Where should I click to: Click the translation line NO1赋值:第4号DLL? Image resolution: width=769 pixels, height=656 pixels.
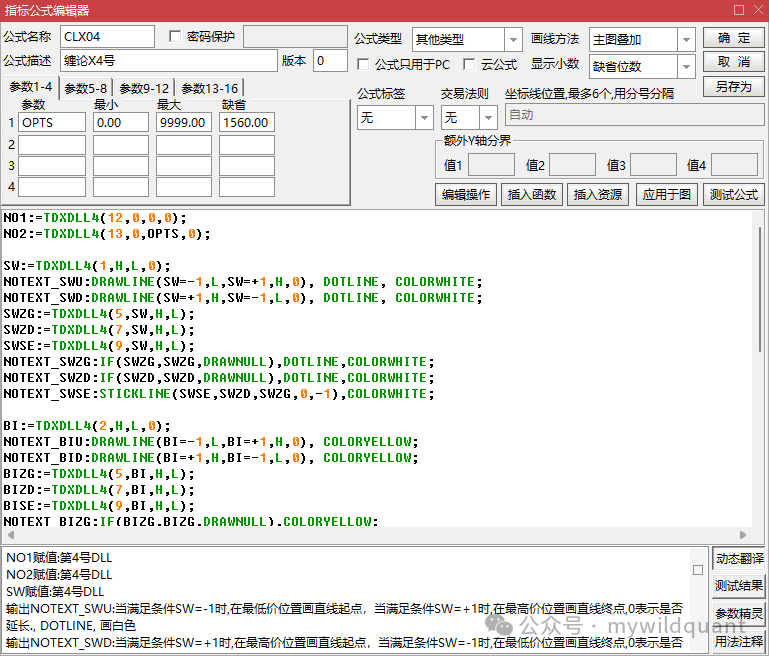pyautogui.click(x=59, y=557)
